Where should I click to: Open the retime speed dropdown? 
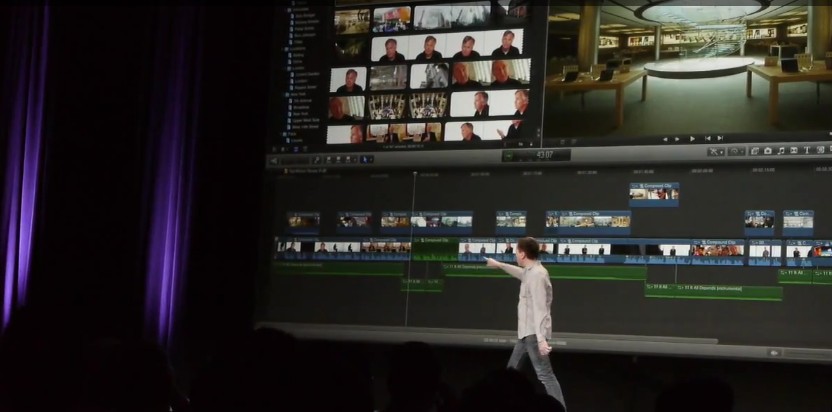tap(736, 151)
